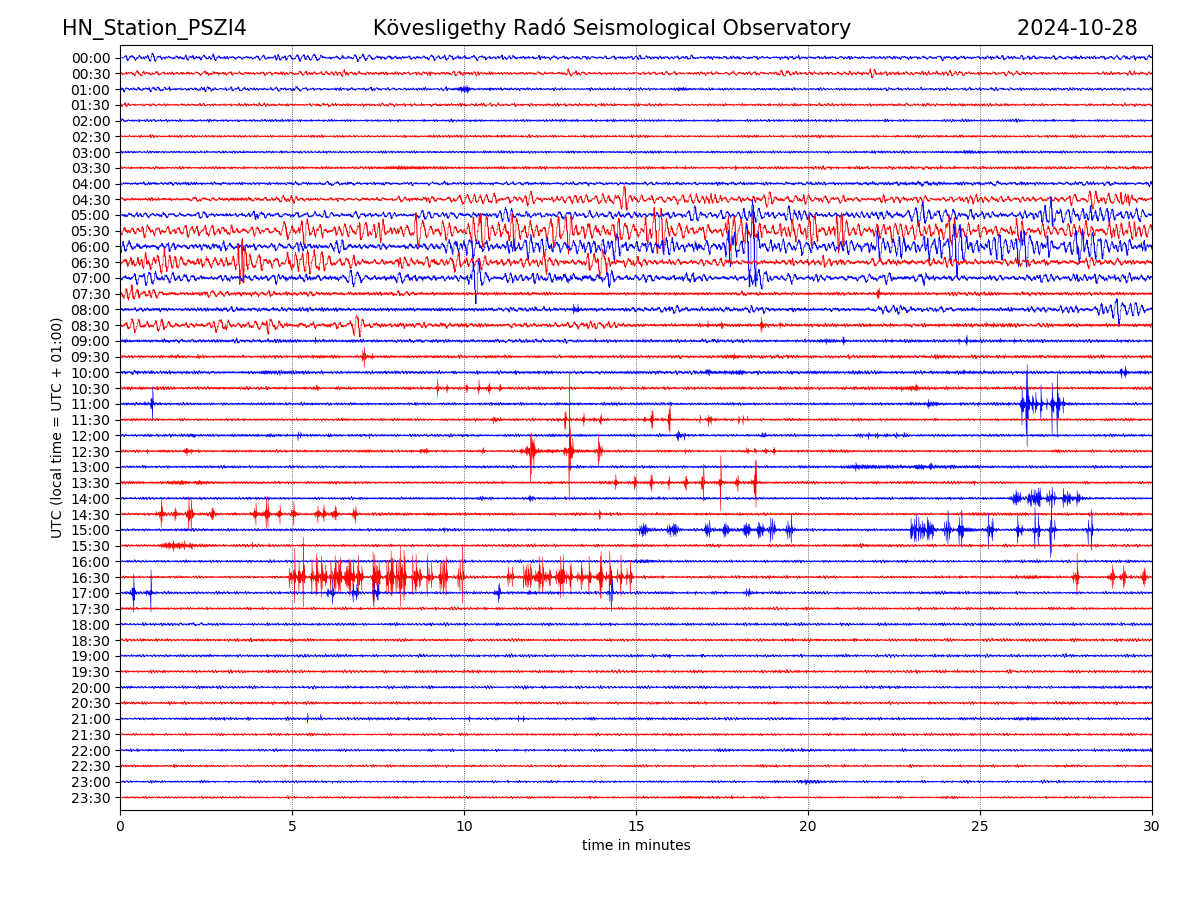The height and width of the screenshot is (900, 1200).
Task: Select the x-axis tick label 25
Action: (980, 826)
